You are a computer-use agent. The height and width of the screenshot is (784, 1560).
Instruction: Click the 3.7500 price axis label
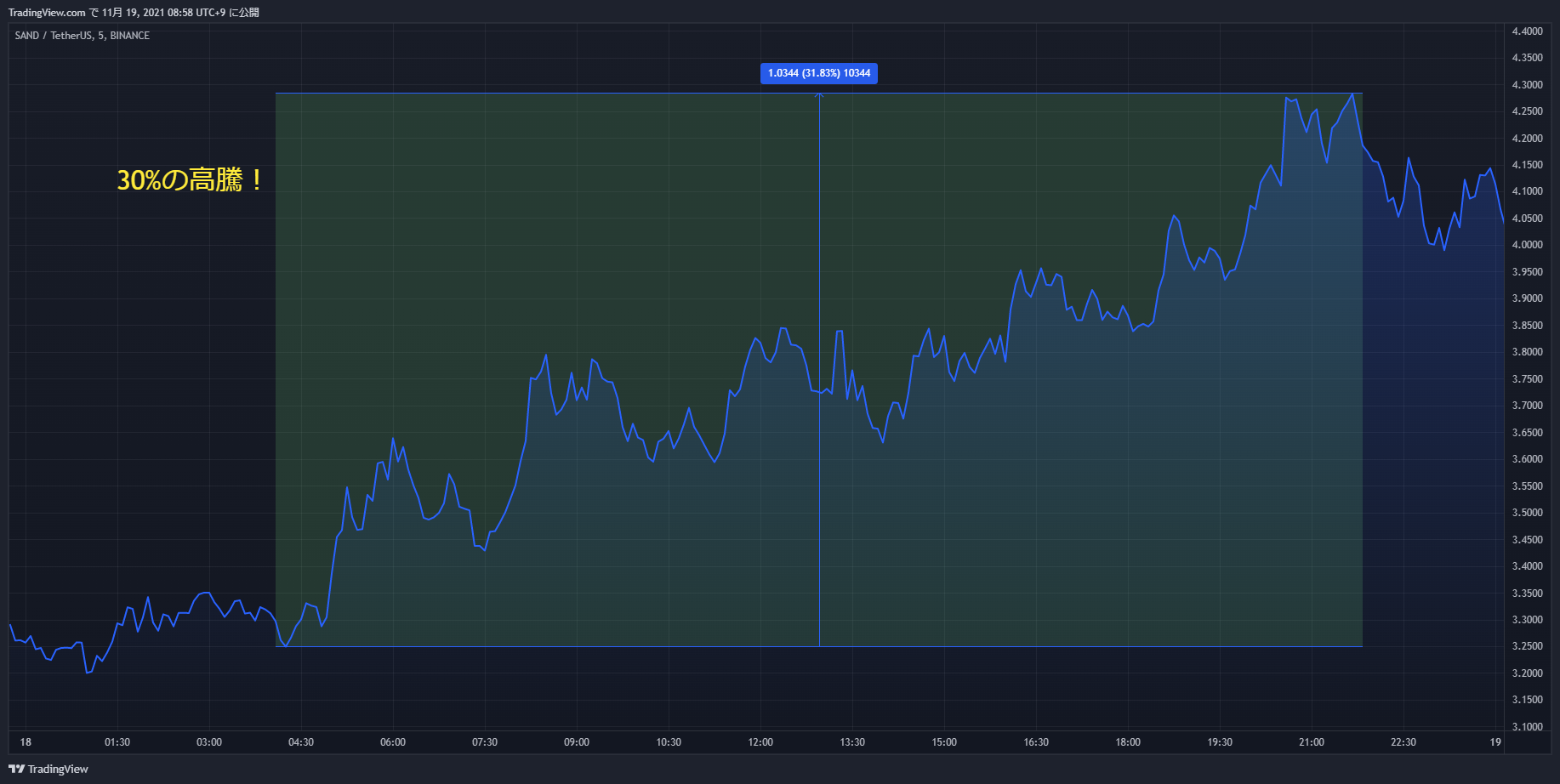[1527, 379]
